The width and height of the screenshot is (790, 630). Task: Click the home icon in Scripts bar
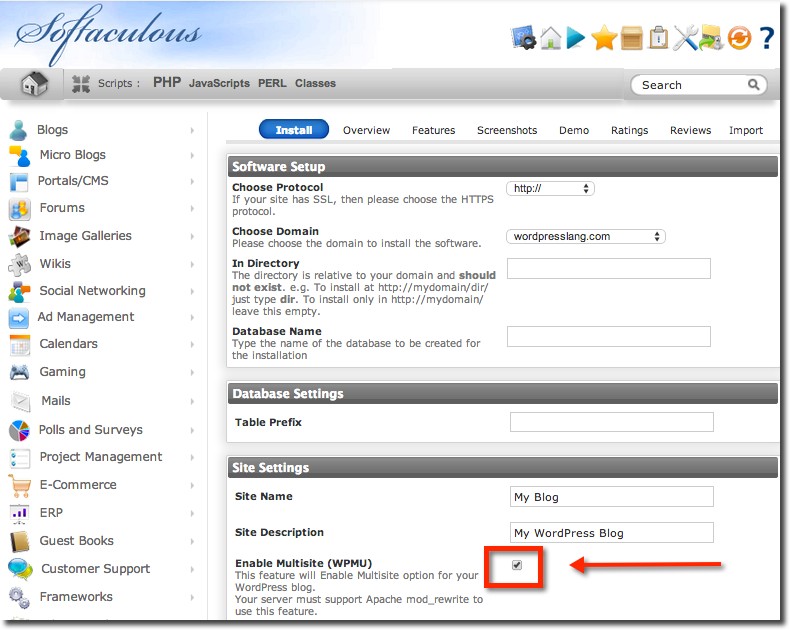[34, 84]
